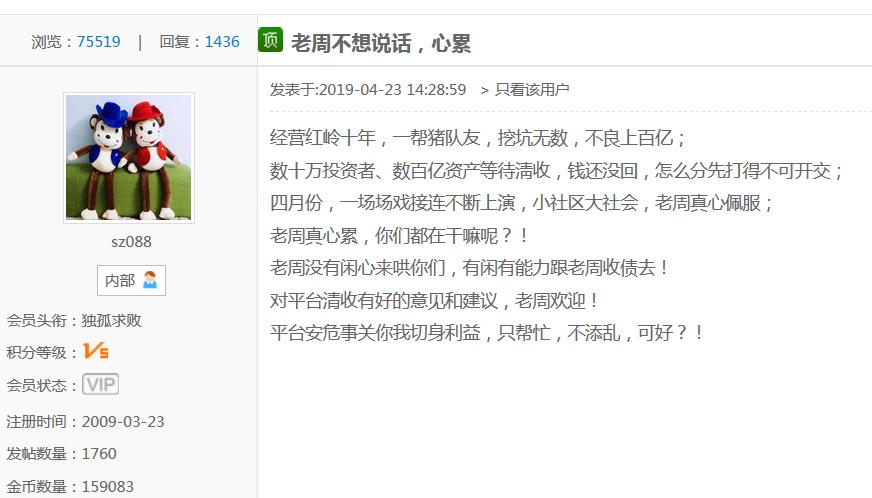Click the post count 1760
Image resolution: width=872 pixels, height=498 pixels.
pyautogui.click(x=99, y=454)
